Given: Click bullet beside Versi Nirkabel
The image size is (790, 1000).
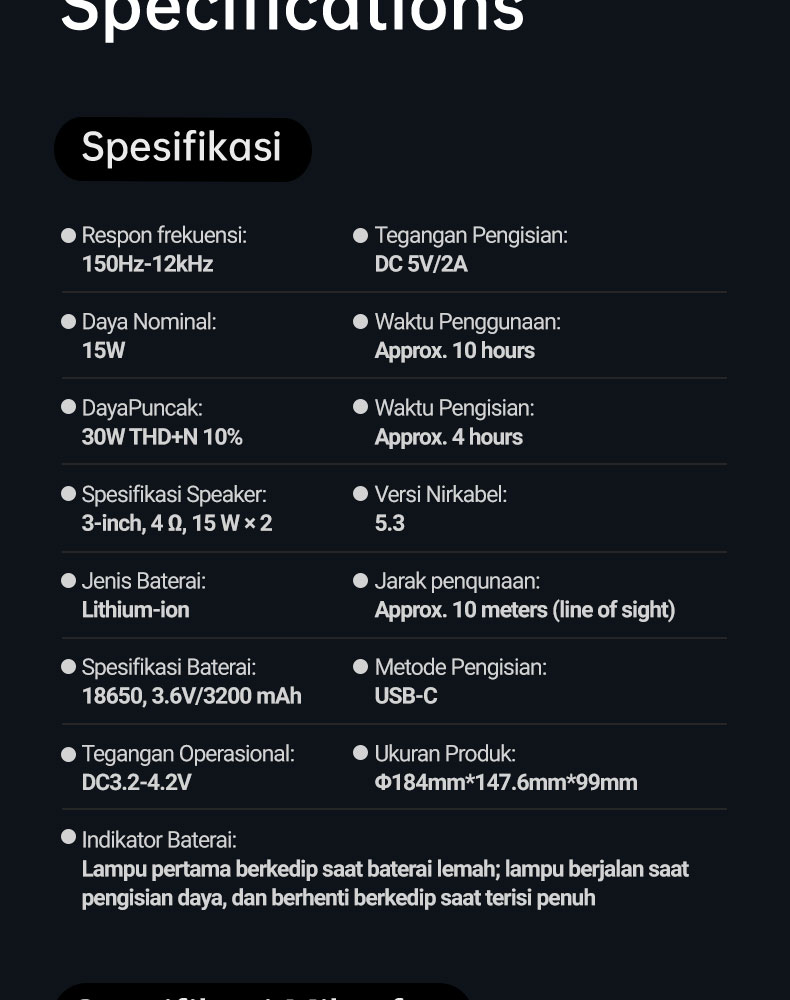Looking at the screenshot, I should [360, 494].
